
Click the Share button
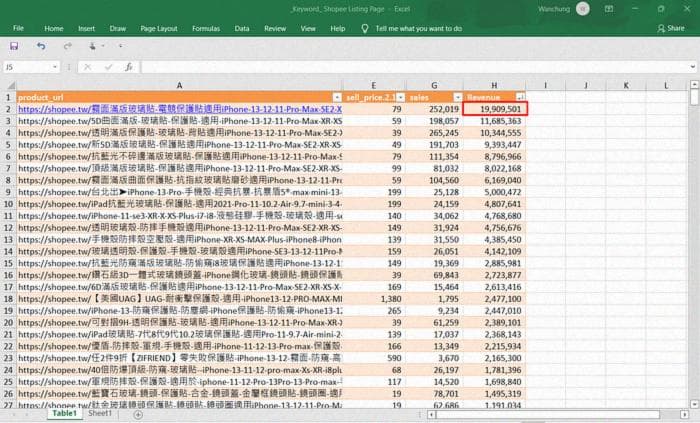(x=671, y=28)
